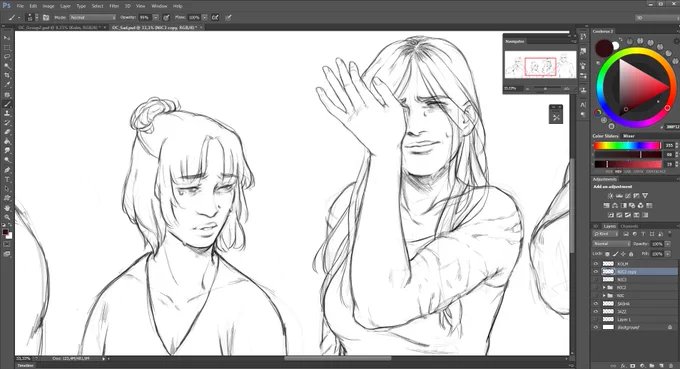
Task: Open the brush Mode dropdown
Action: 92,17
